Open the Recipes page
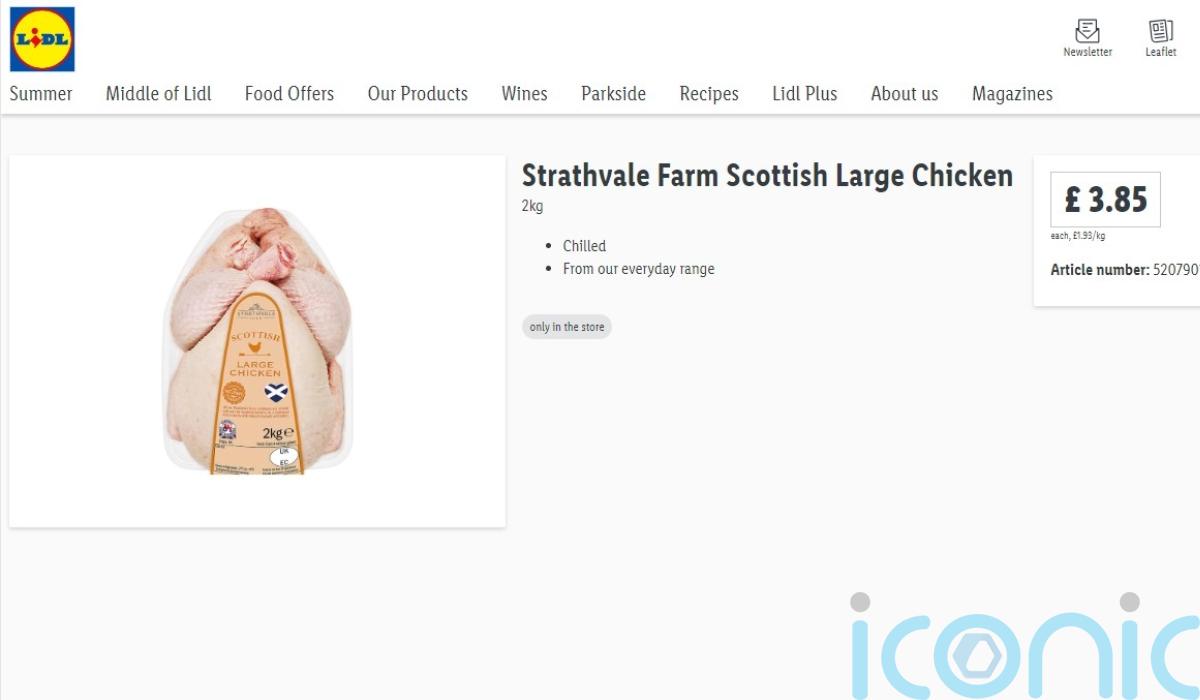 pos(709,94)
